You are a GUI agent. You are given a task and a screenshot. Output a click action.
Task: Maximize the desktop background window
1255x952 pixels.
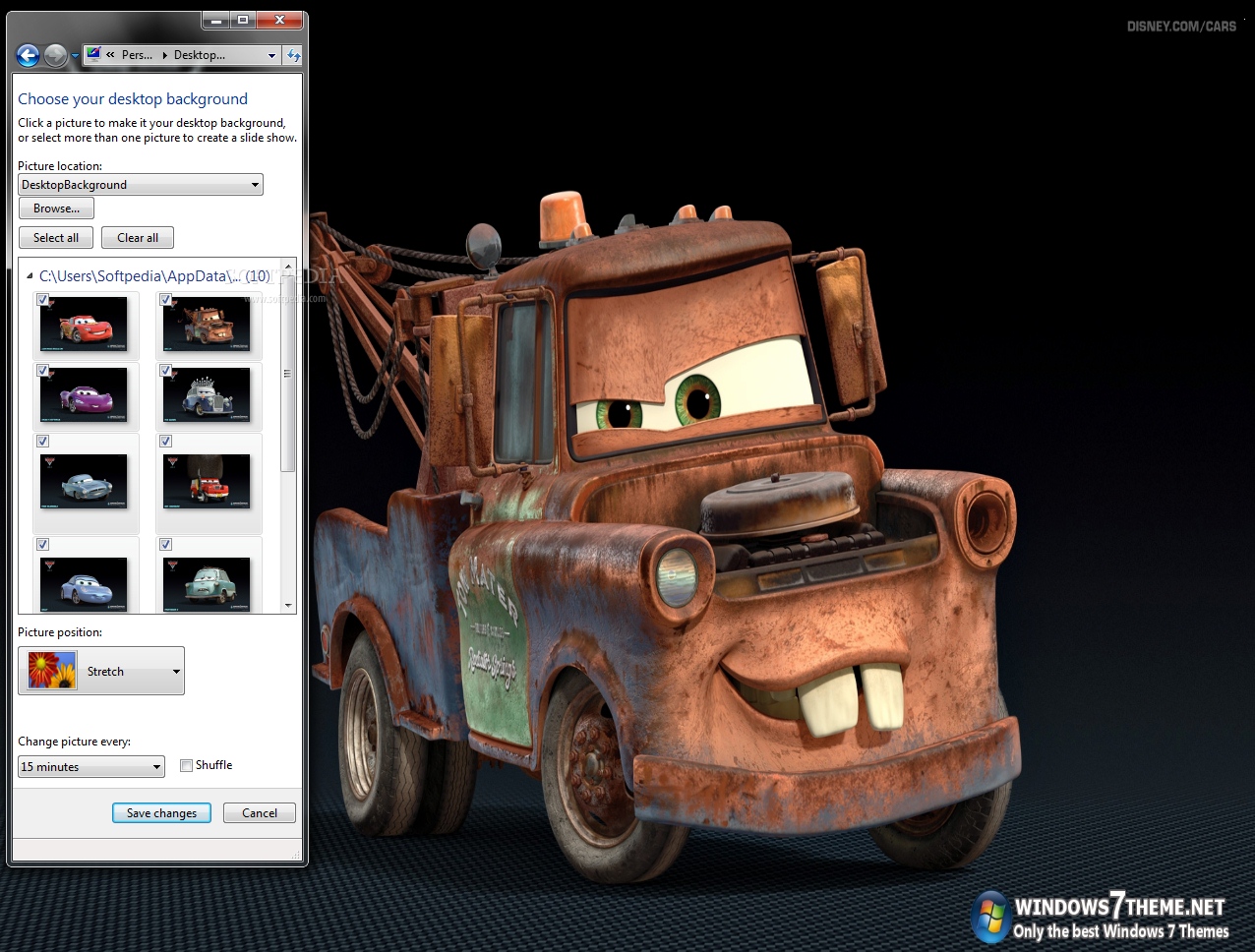242,20
